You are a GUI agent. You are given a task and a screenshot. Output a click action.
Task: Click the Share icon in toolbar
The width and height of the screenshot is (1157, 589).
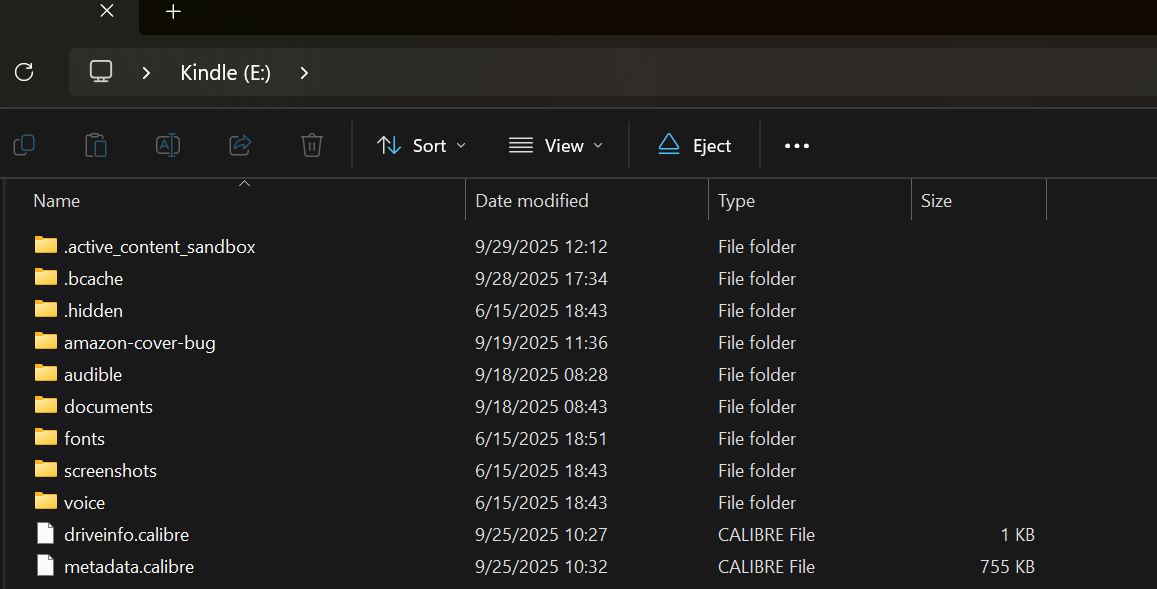click(240, 146)
